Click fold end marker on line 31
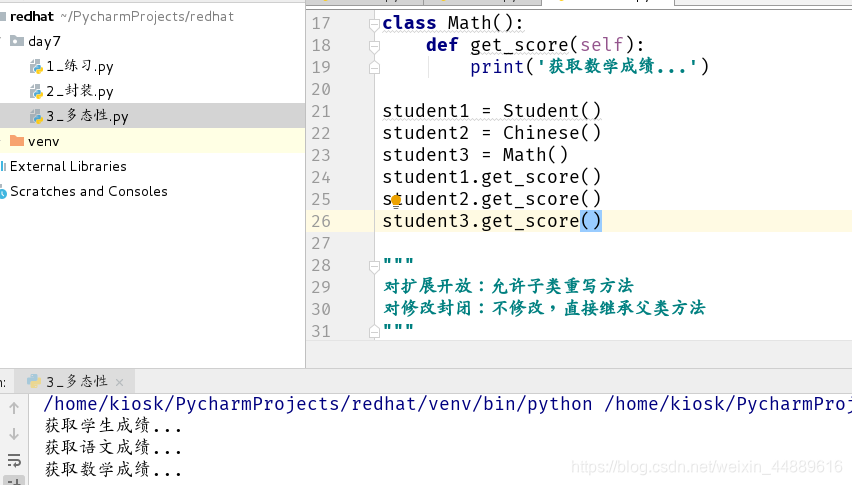852x485 pixels. point(374,331)
